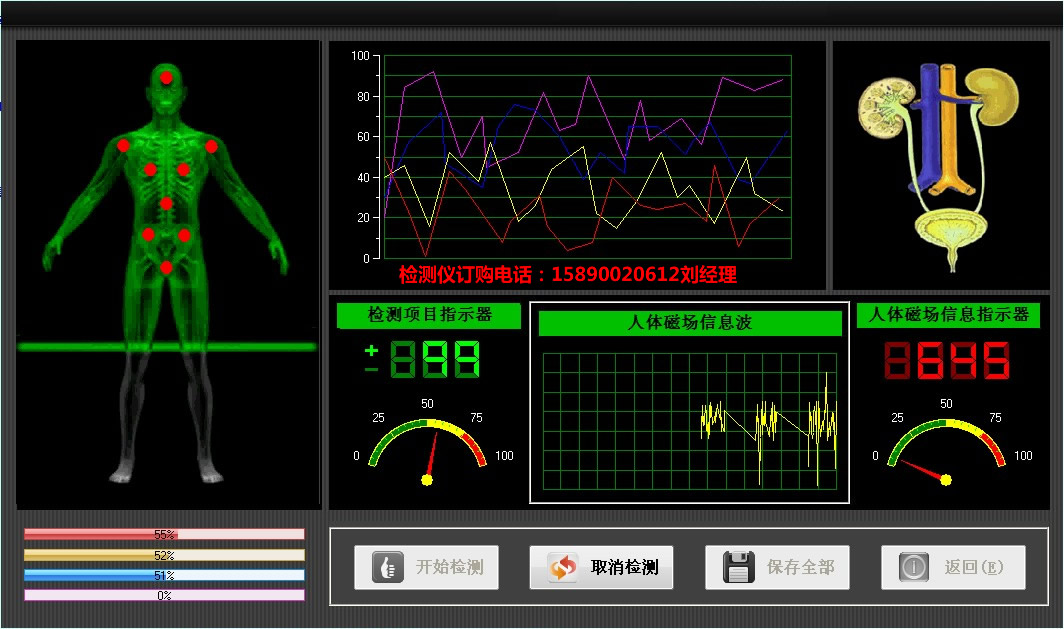Click the red dot on the right shoulder
The image size is (1064, 629).
tap(211, 145)
